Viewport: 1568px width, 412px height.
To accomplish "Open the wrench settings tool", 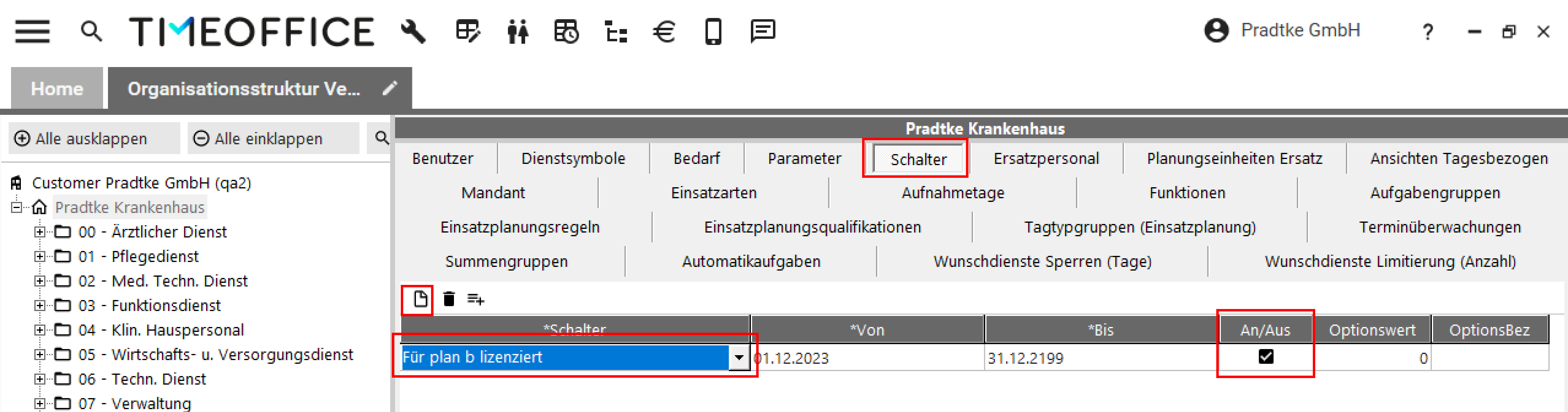I will [413, 31].
